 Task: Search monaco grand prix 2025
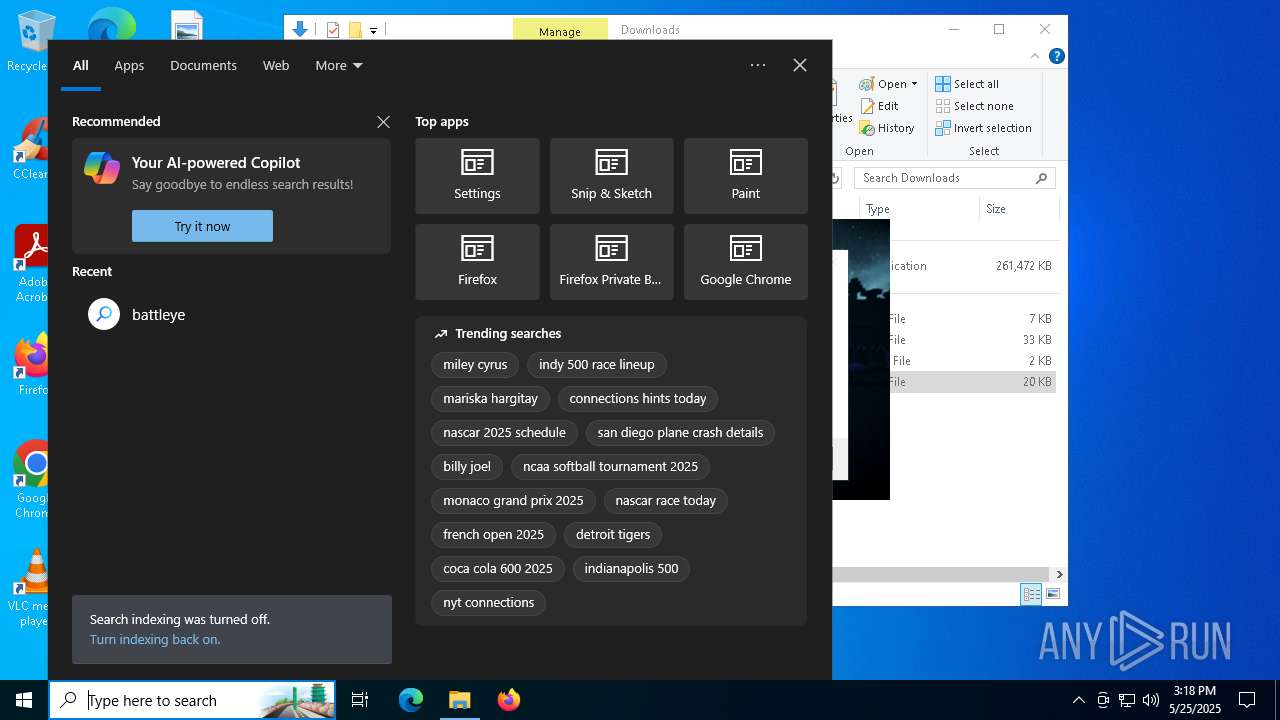(513, 501)
